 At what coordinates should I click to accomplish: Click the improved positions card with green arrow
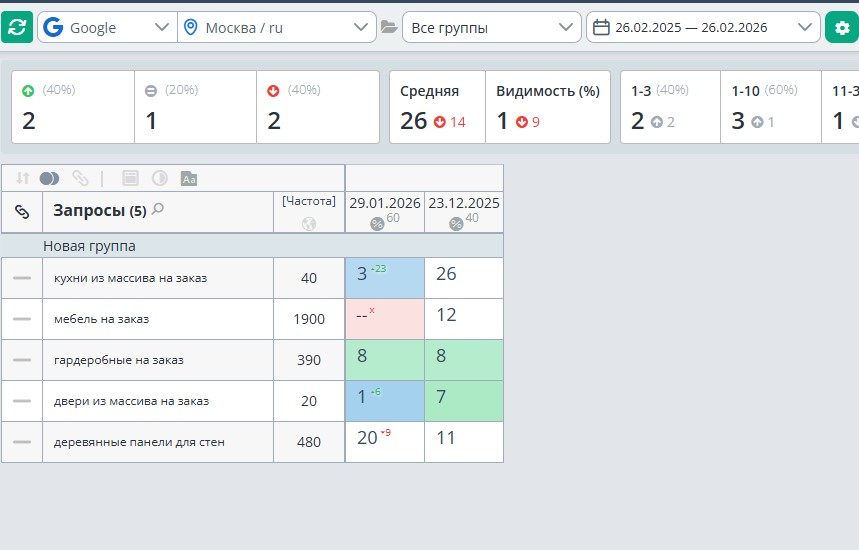point(73,107)
